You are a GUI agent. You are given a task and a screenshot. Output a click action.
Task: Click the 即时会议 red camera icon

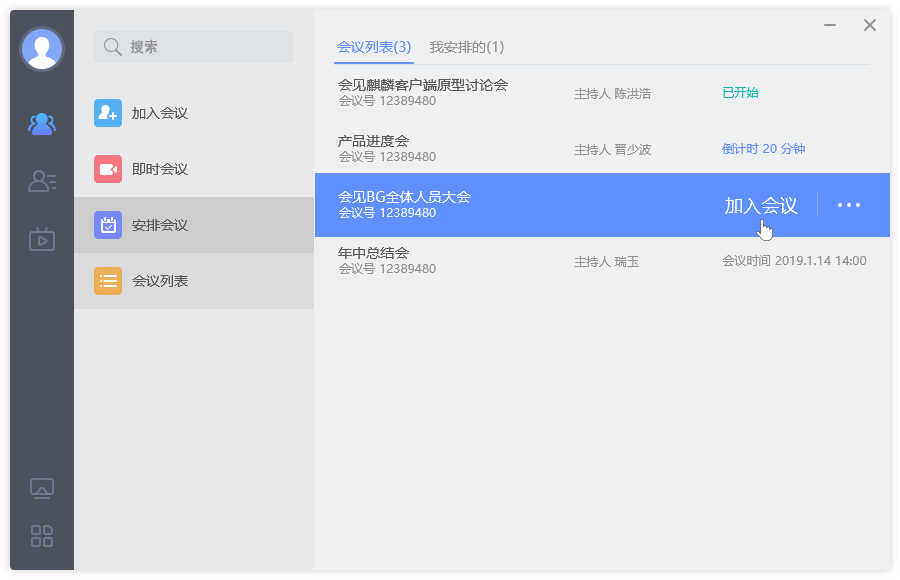tap(108, 169)
